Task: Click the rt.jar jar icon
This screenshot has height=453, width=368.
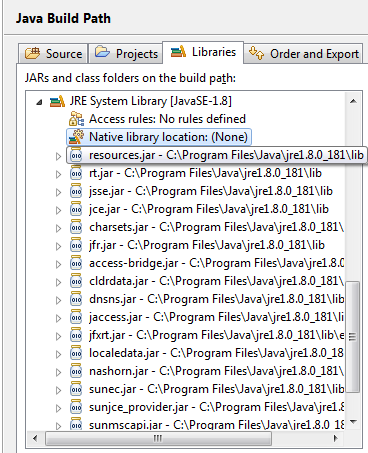Action: (x=76, y=173)
